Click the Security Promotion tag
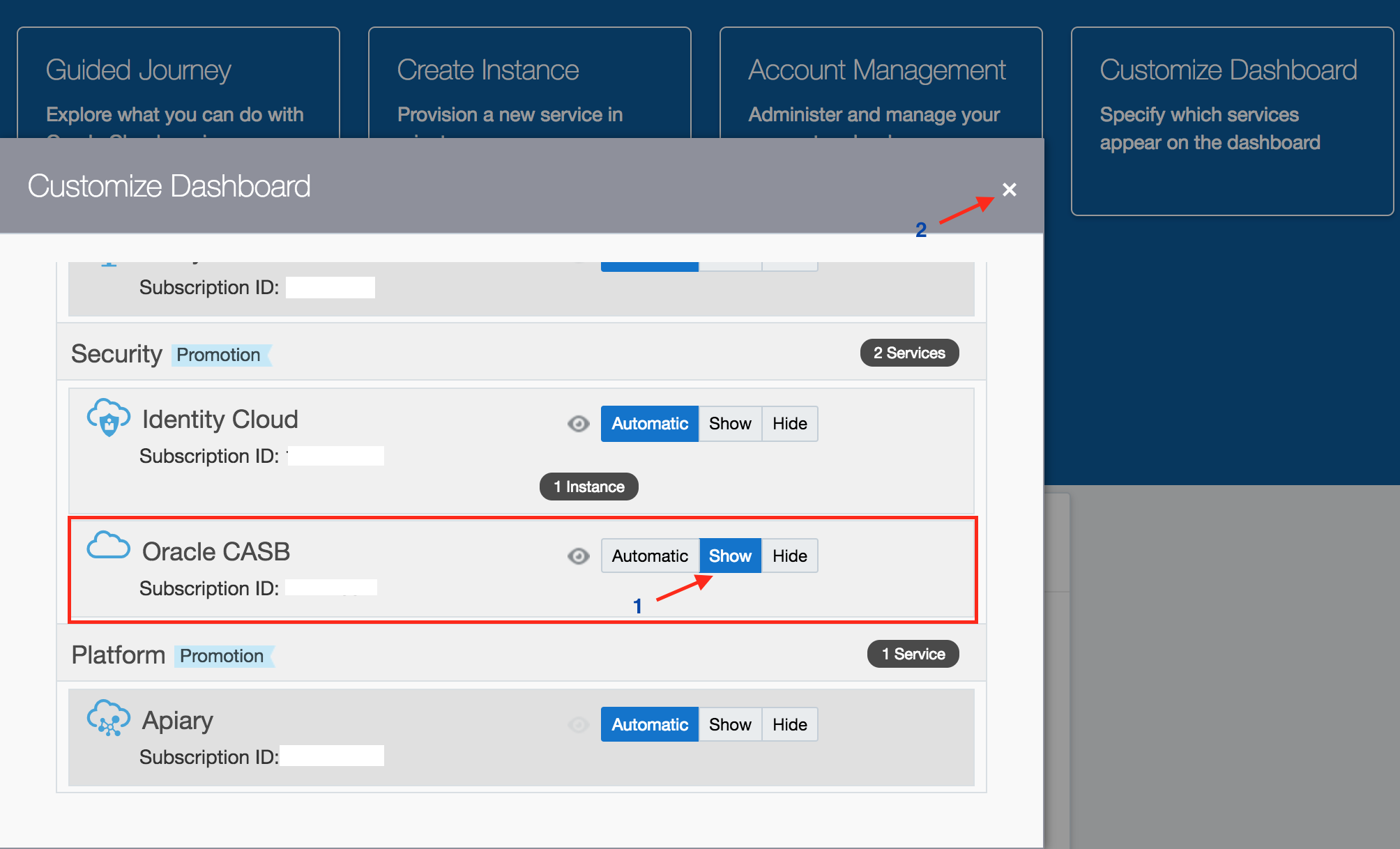The width and height of the screenshot is (1400, 849). (220, 355)
